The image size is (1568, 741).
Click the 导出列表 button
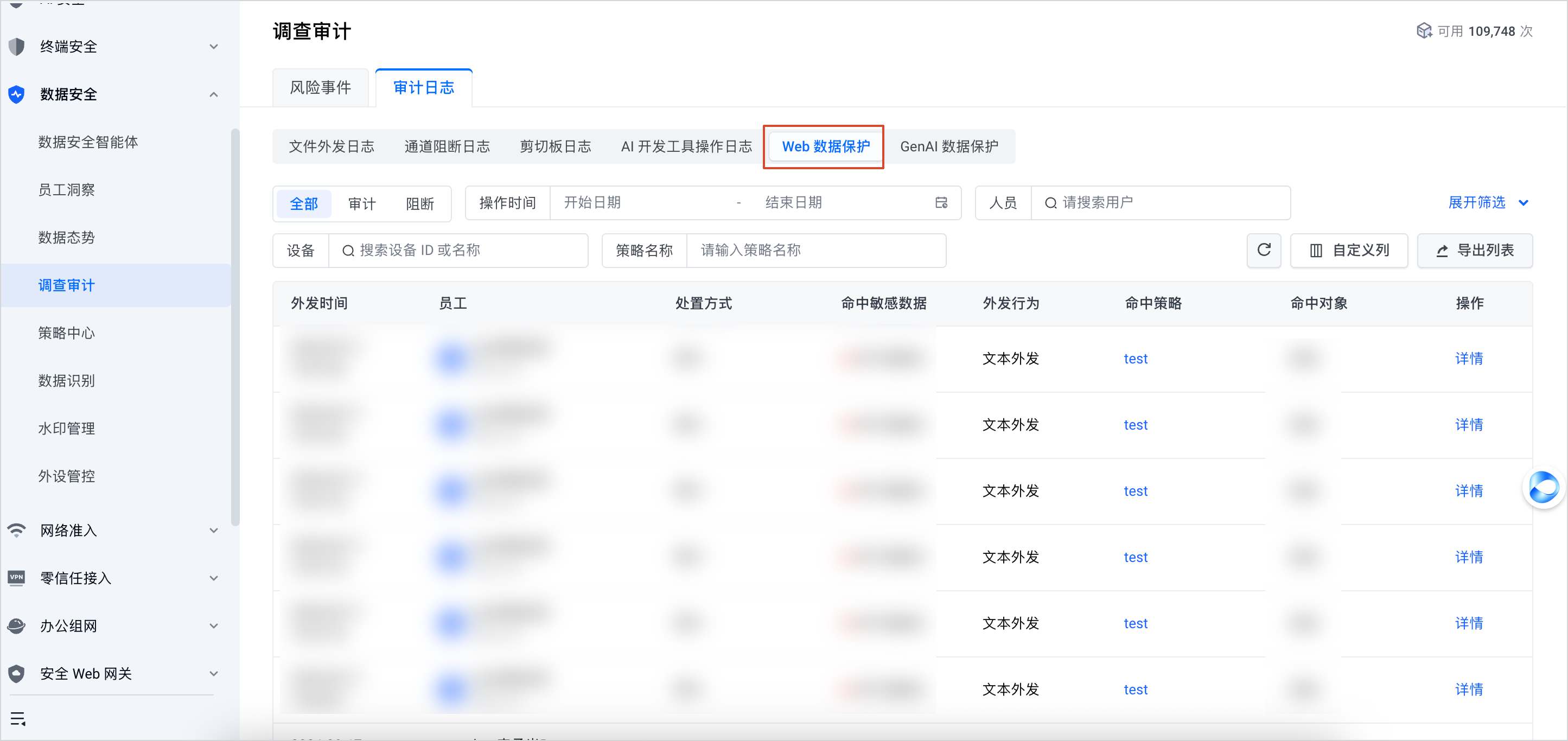[x=1474, y=250]
